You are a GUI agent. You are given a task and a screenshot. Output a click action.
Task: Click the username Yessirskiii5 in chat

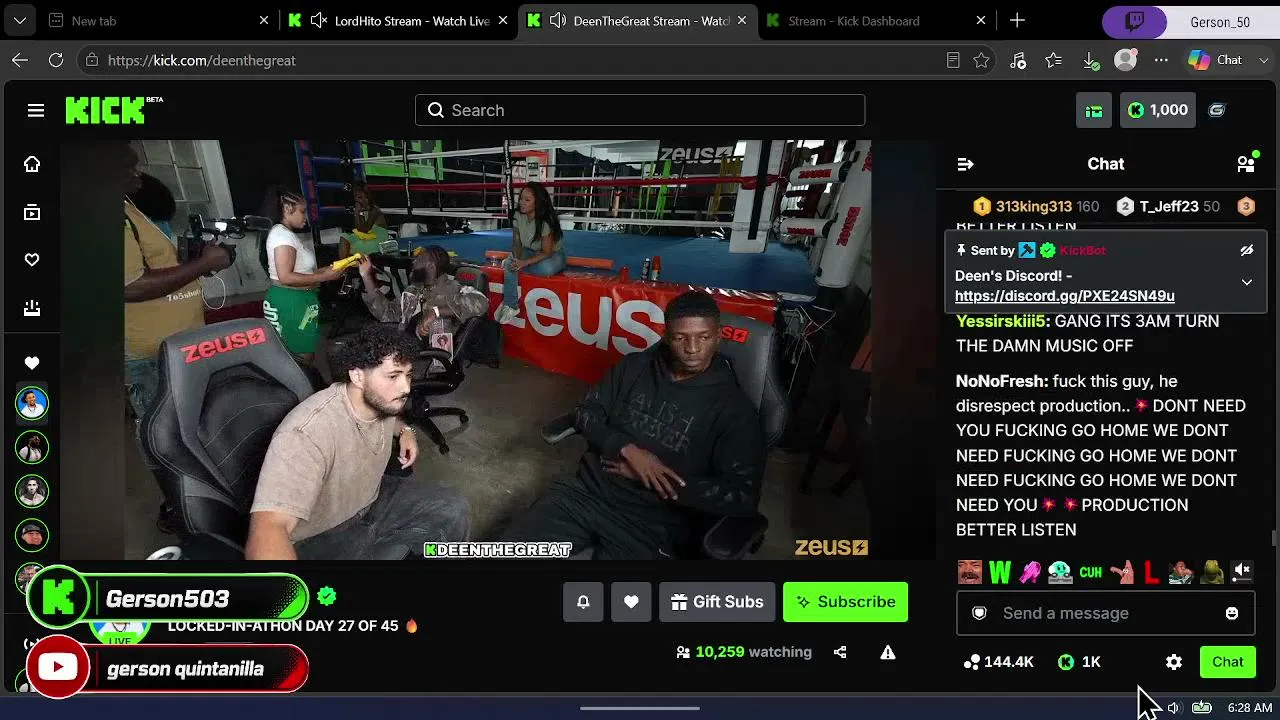coord(1000,321)
